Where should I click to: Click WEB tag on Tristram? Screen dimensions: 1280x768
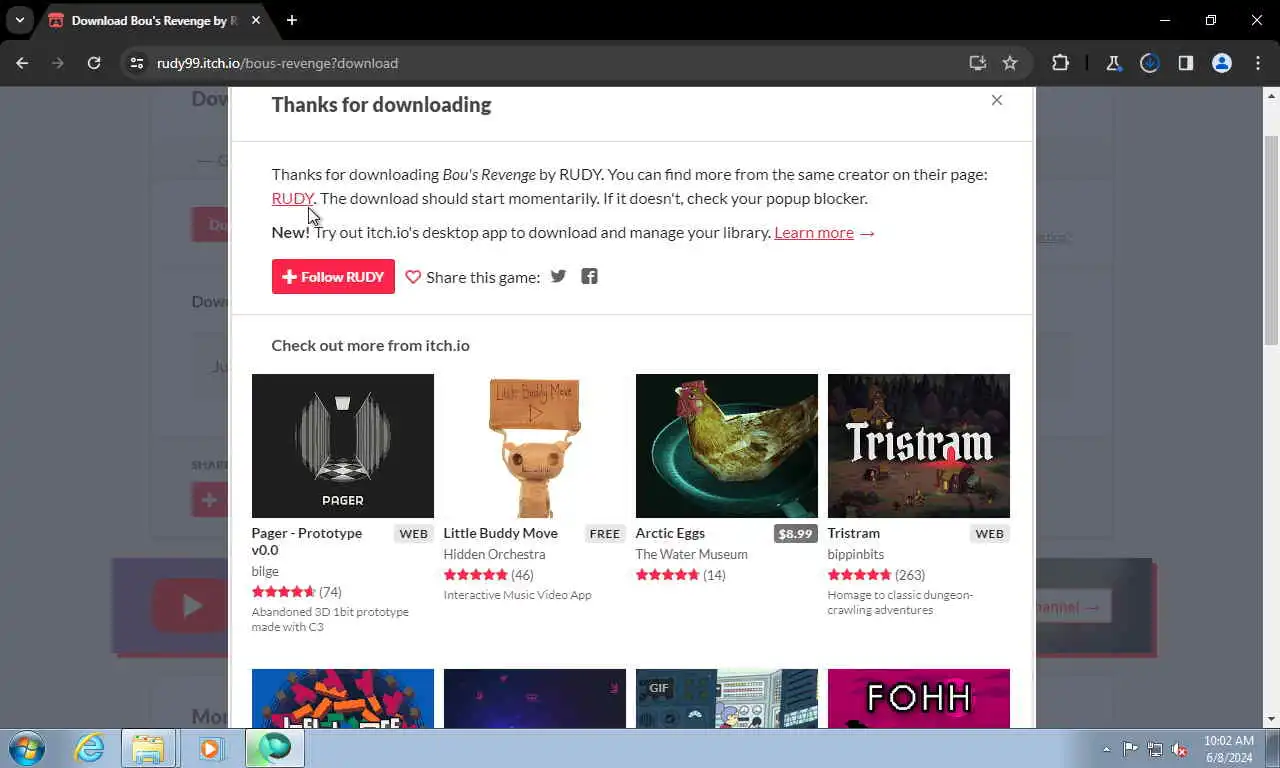click(989, 533)
